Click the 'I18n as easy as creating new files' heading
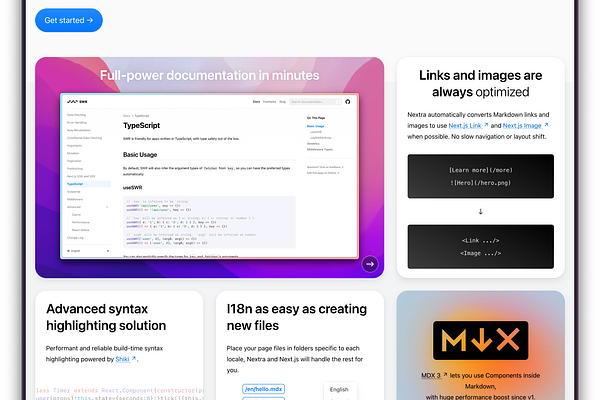Screen dimensions: 600x400 click(297, 317)
